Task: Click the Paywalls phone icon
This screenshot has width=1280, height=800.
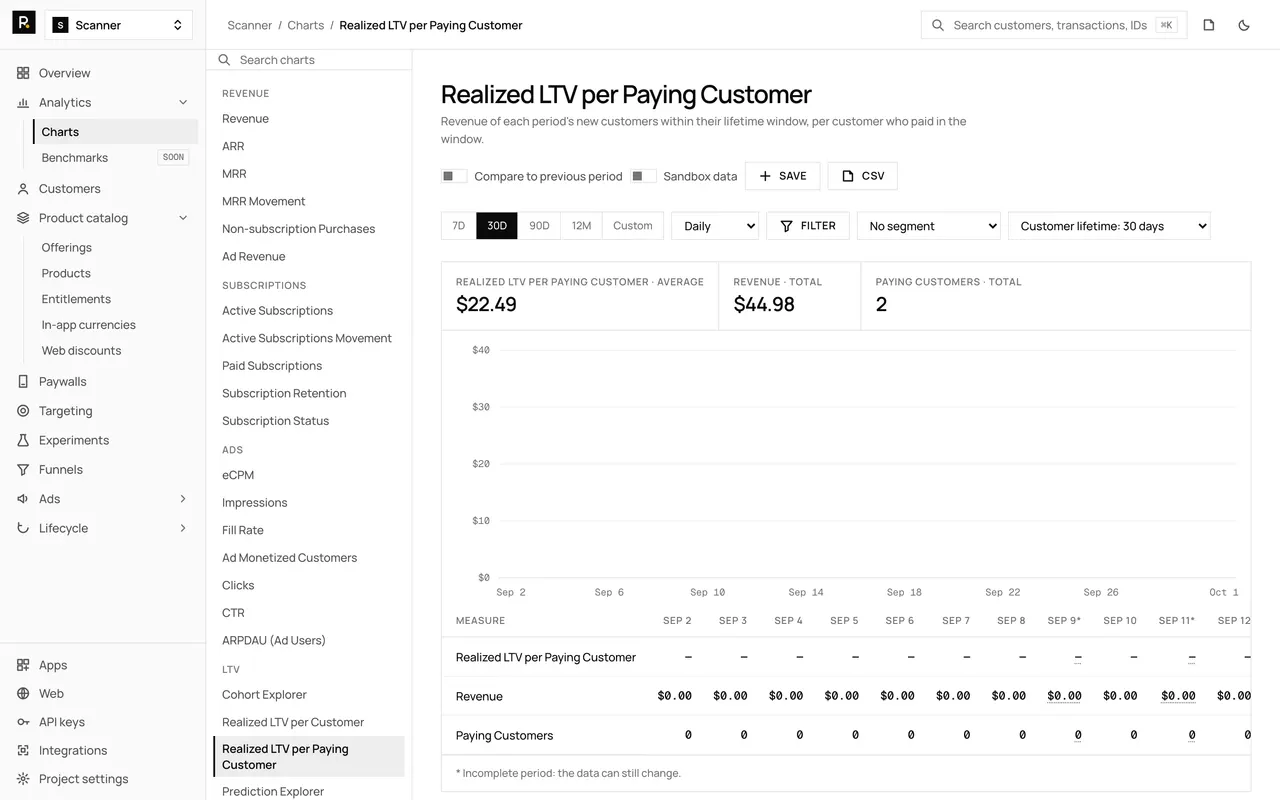Action: coord(23,381)
